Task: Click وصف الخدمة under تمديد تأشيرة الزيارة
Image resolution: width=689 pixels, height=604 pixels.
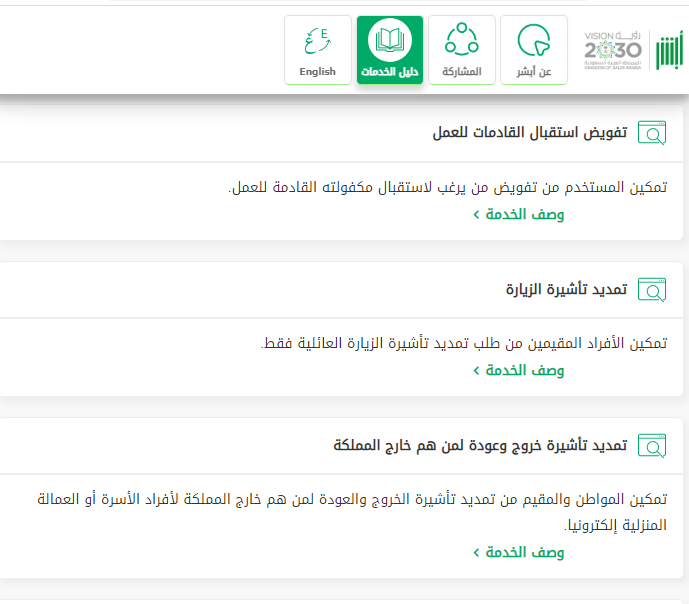Action: click(x=524, y=370)
